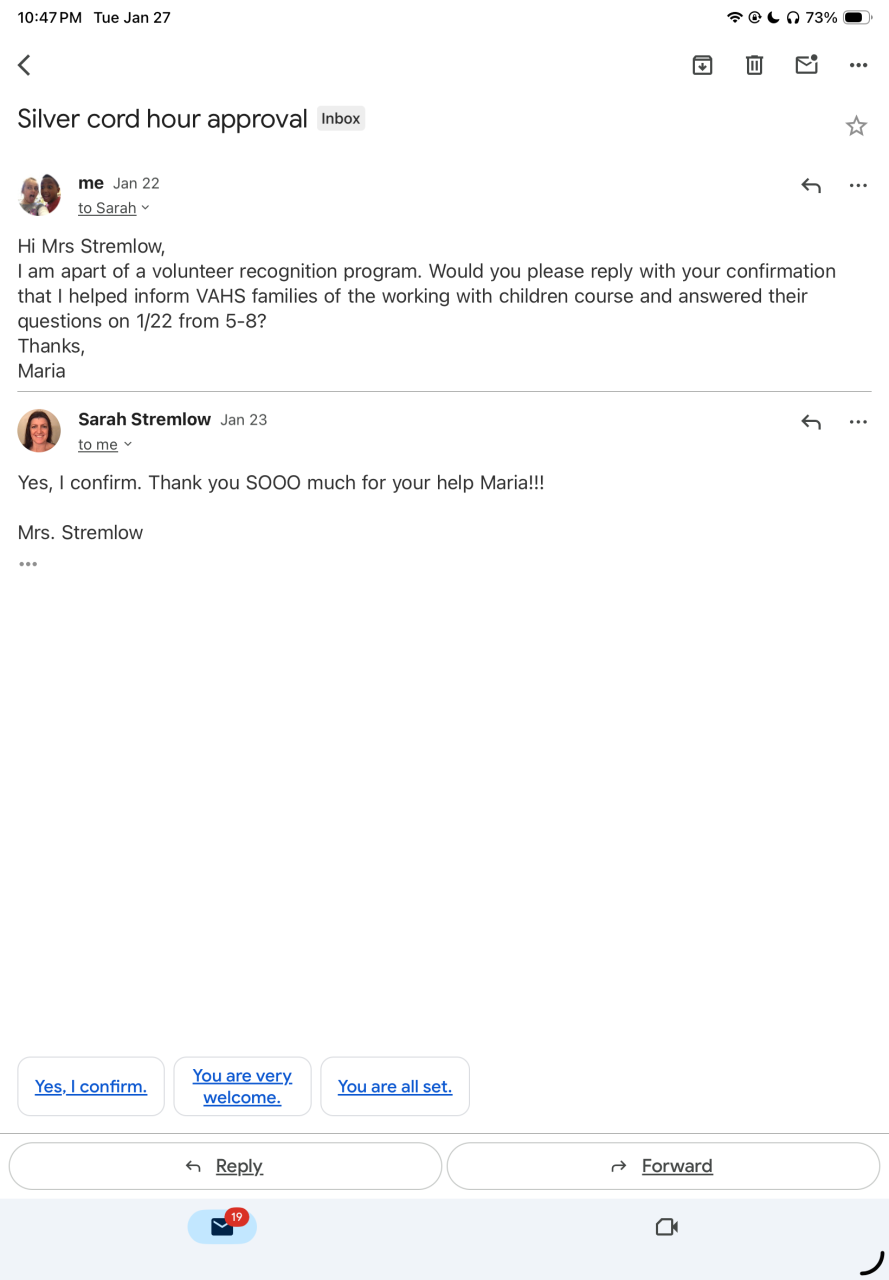The width and height of the screenshot is (889, 1280).
Task: Switch to the Meet video tab
Action: coord(667,1227)
